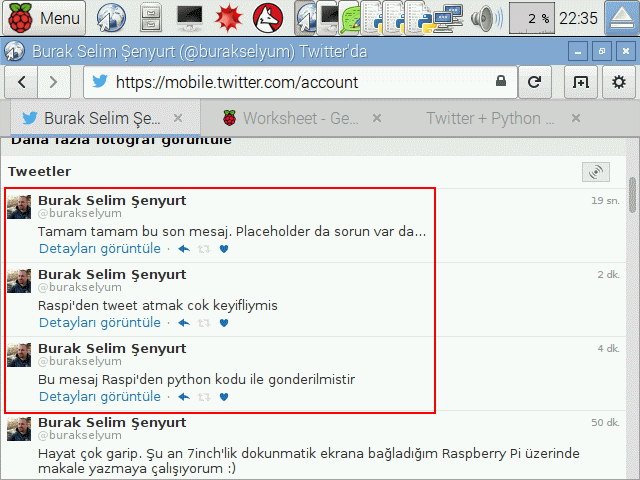Reply to the 'Bu mesaj Raspi'den python' tweet

[183, 397]
